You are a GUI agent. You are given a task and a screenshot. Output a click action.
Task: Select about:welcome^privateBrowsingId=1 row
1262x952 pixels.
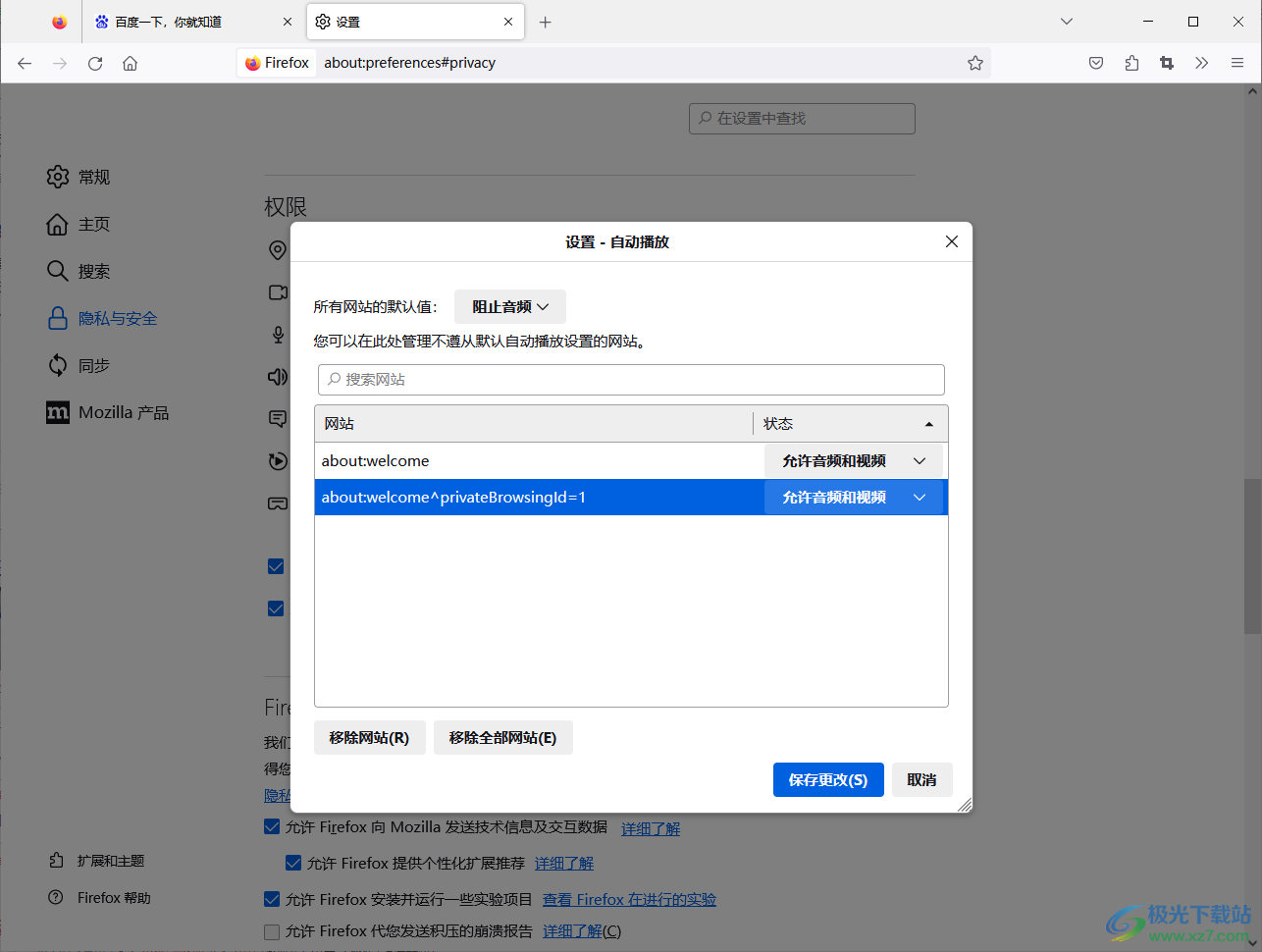click(x=631, y=498)
